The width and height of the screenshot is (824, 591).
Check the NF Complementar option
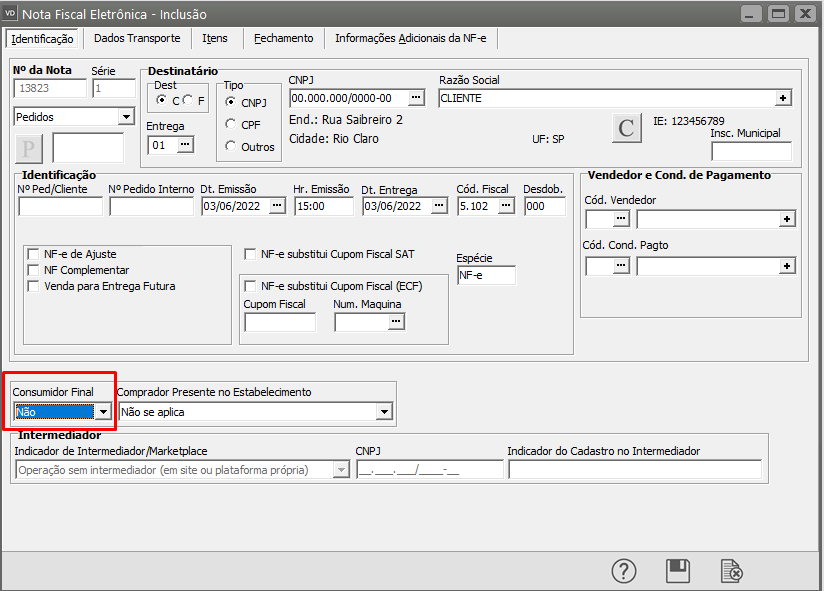point(34,270)
